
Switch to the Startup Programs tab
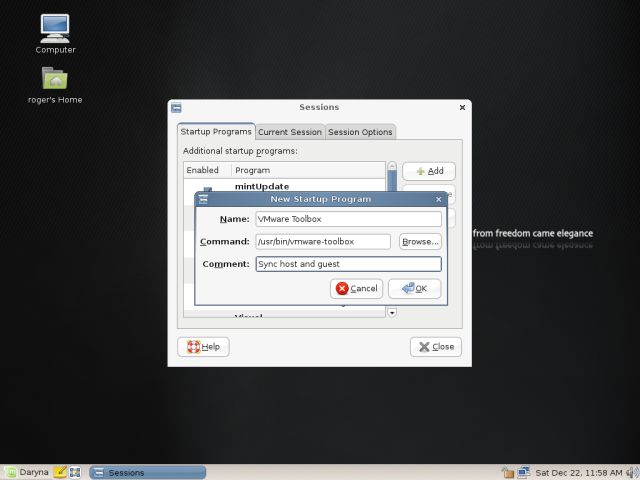tap(216, 131)
